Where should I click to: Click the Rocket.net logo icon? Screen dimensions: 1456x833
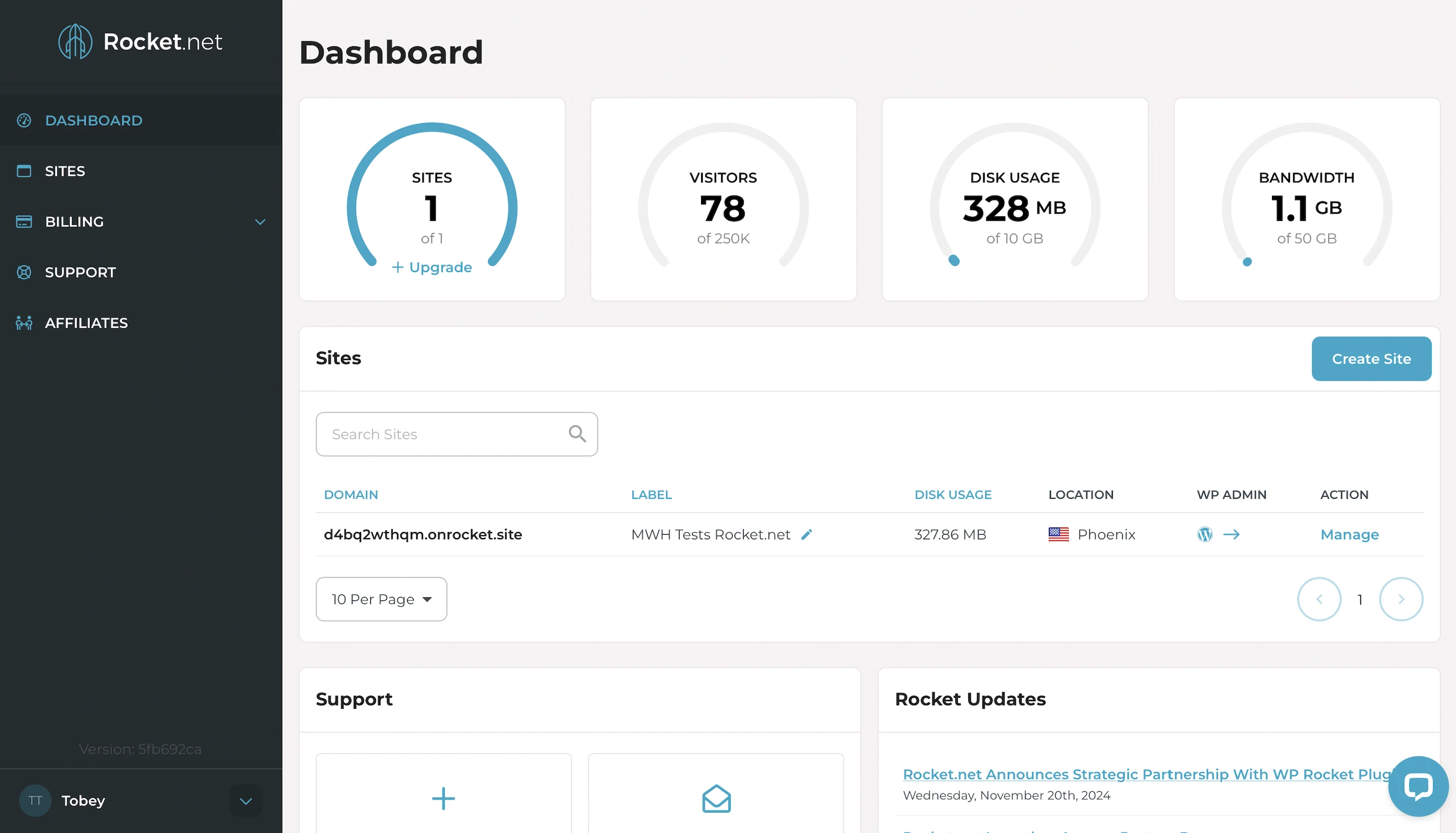(75, 41)
